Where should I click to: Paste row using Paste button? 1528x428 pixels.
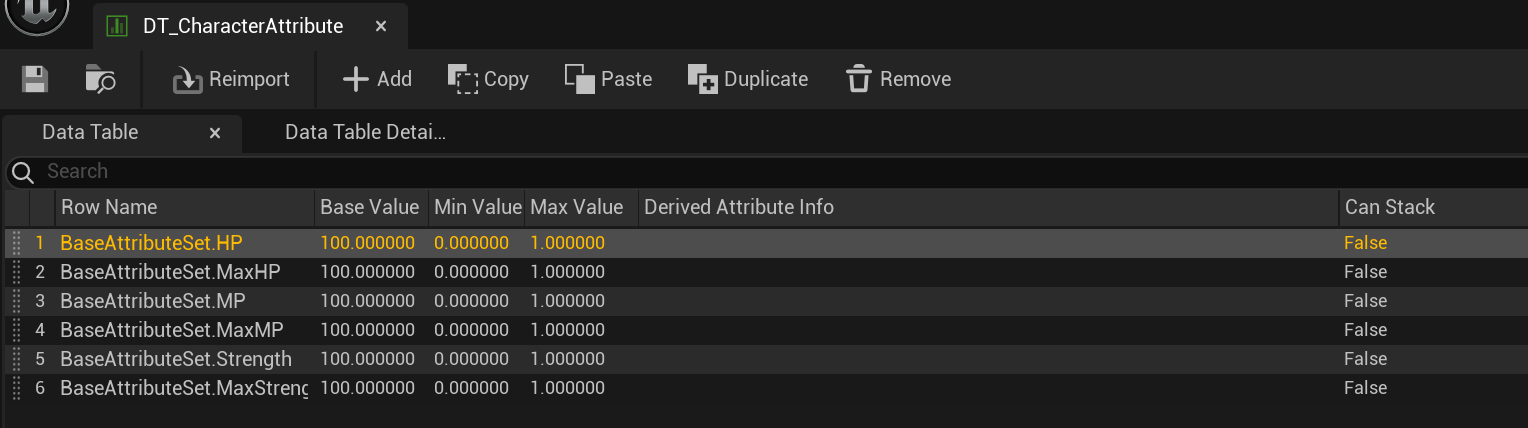point(608,79)
